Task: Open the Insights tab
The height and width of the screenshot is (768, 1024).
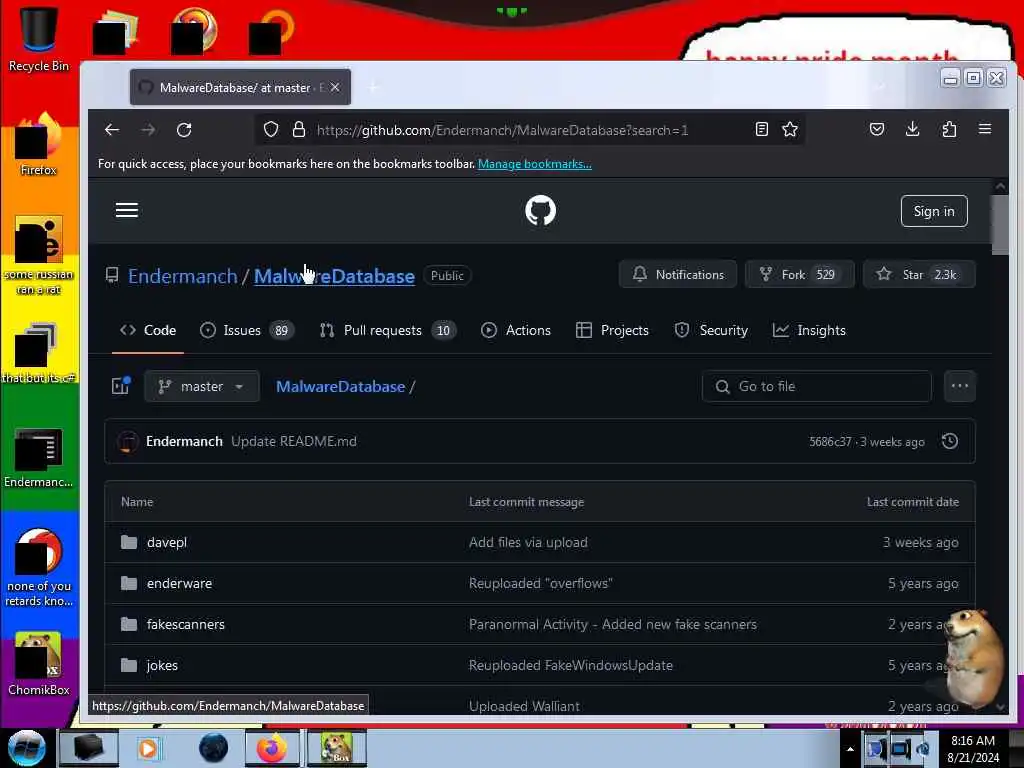Action: (809, 330)
